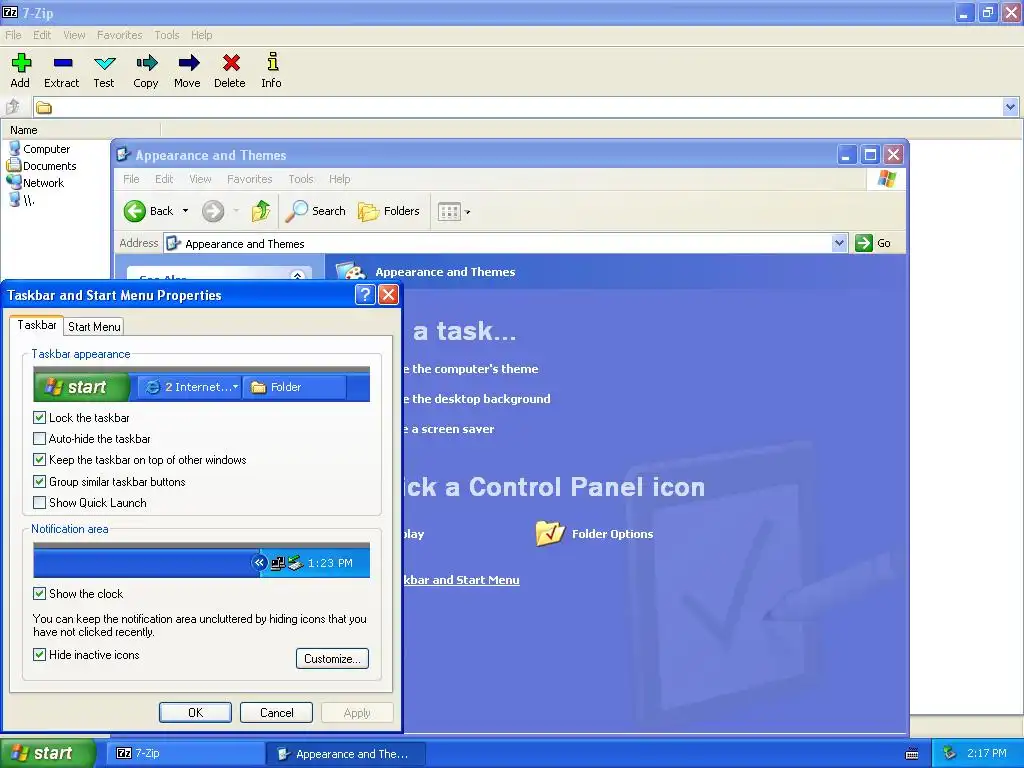Open Tools menu in Appearance and Themes window
This screenshot has width=1024, height=768.
(x=301, y=178)
